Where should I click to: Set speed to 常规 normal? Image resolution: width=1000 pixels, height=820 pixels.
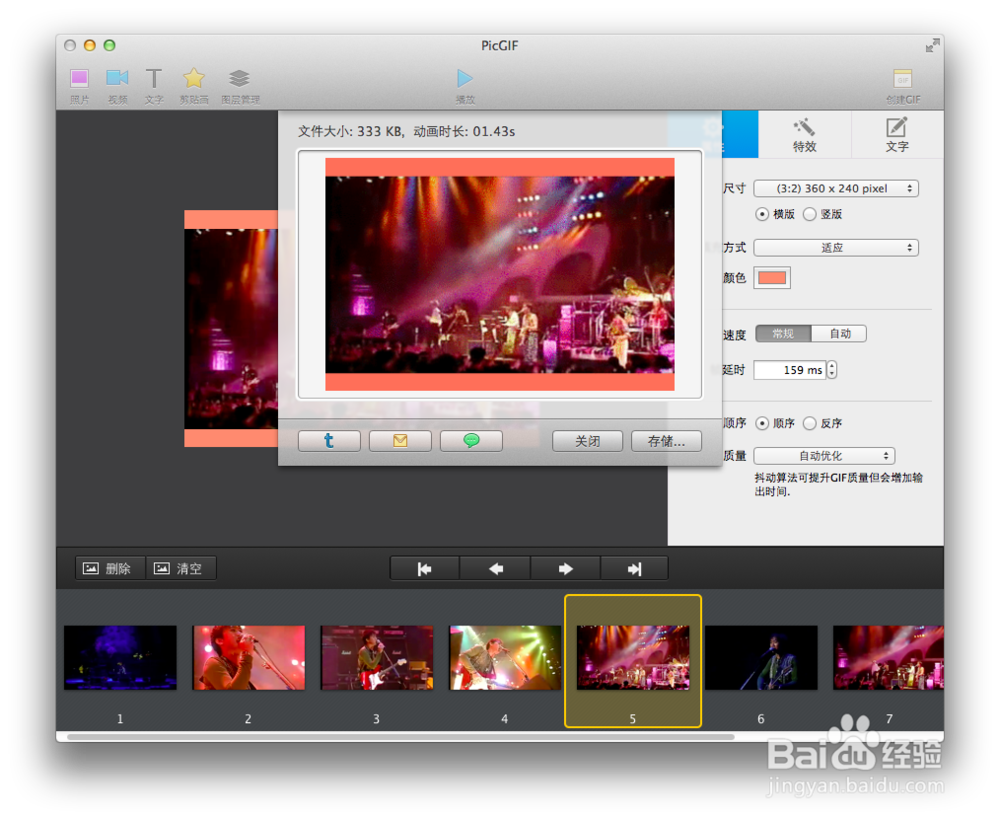click(783, 333)
